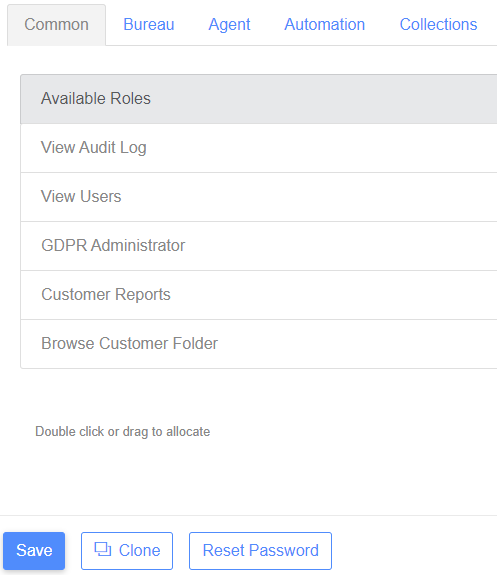
Task: Pick the Browse Customer Folder role
Action: [259, 344]
